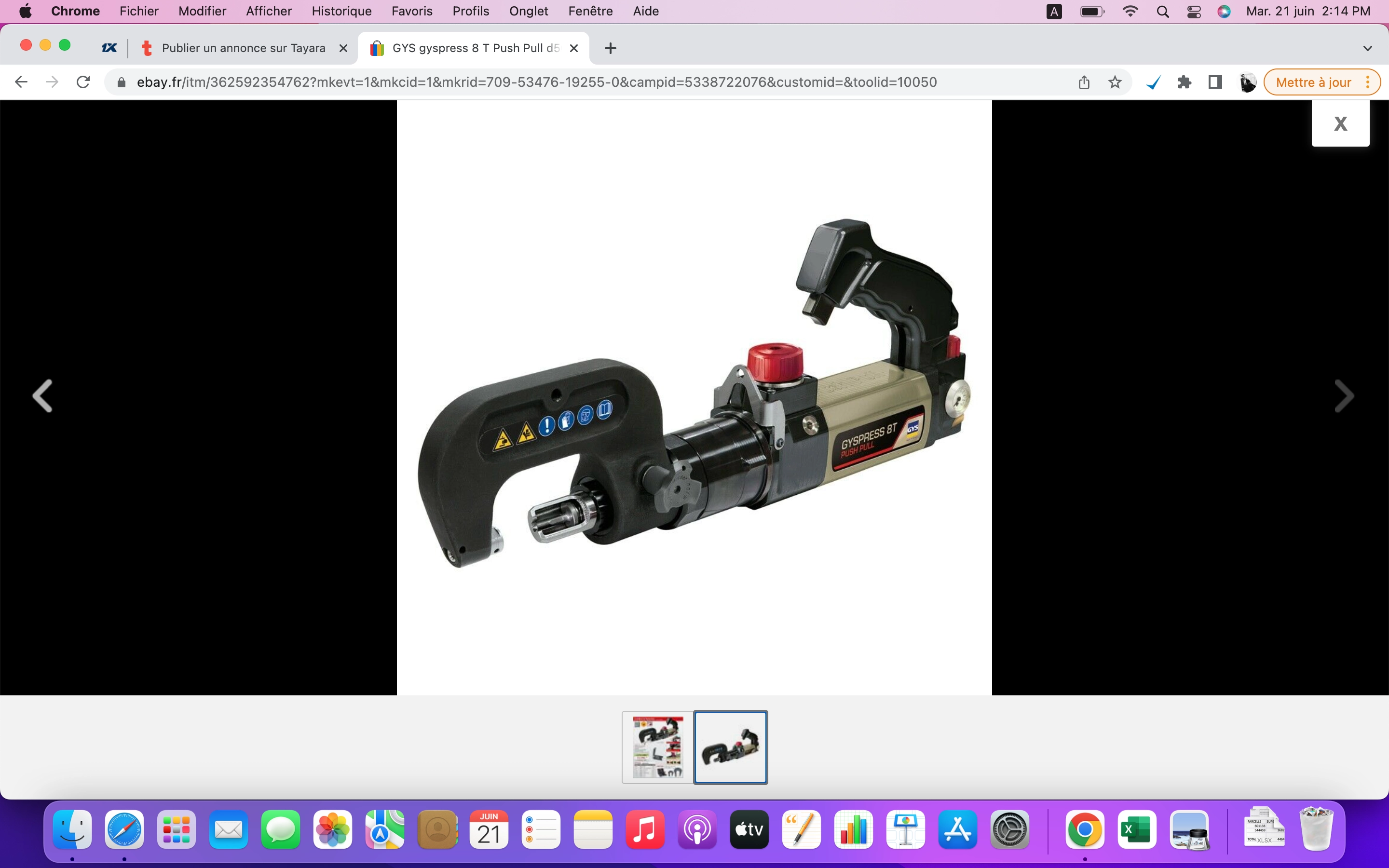This screenshot has width=1389, height=868.
Task: Open the App Store from the Dock
Action: pyautogui.click(x=957, y=829)
